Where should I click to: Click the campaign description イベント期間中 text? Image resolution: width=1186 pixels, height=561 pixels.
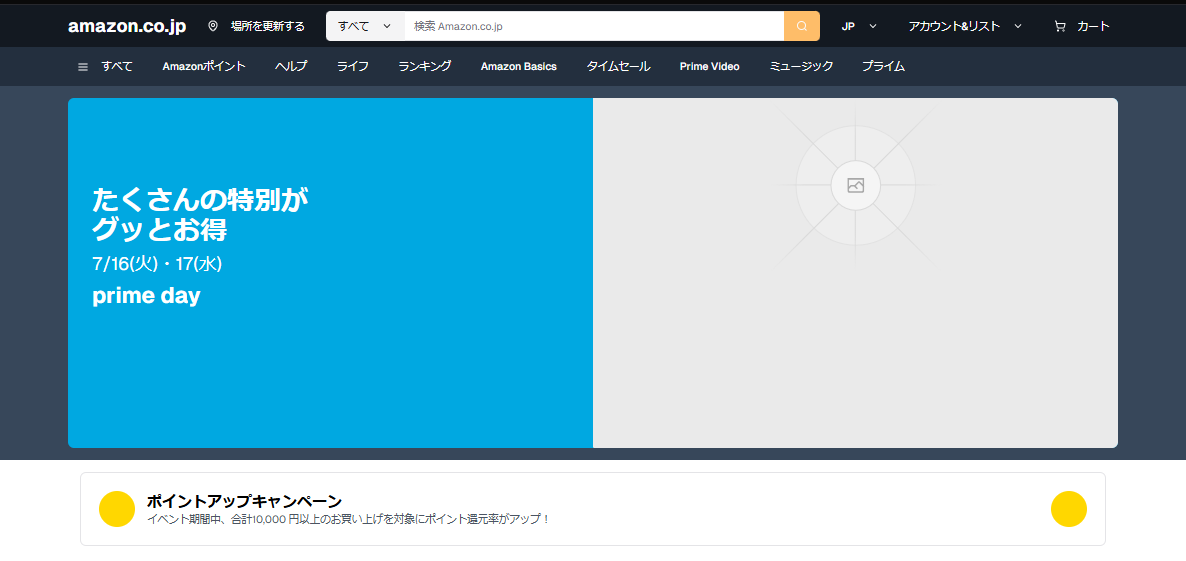click(x=348, y=519)
